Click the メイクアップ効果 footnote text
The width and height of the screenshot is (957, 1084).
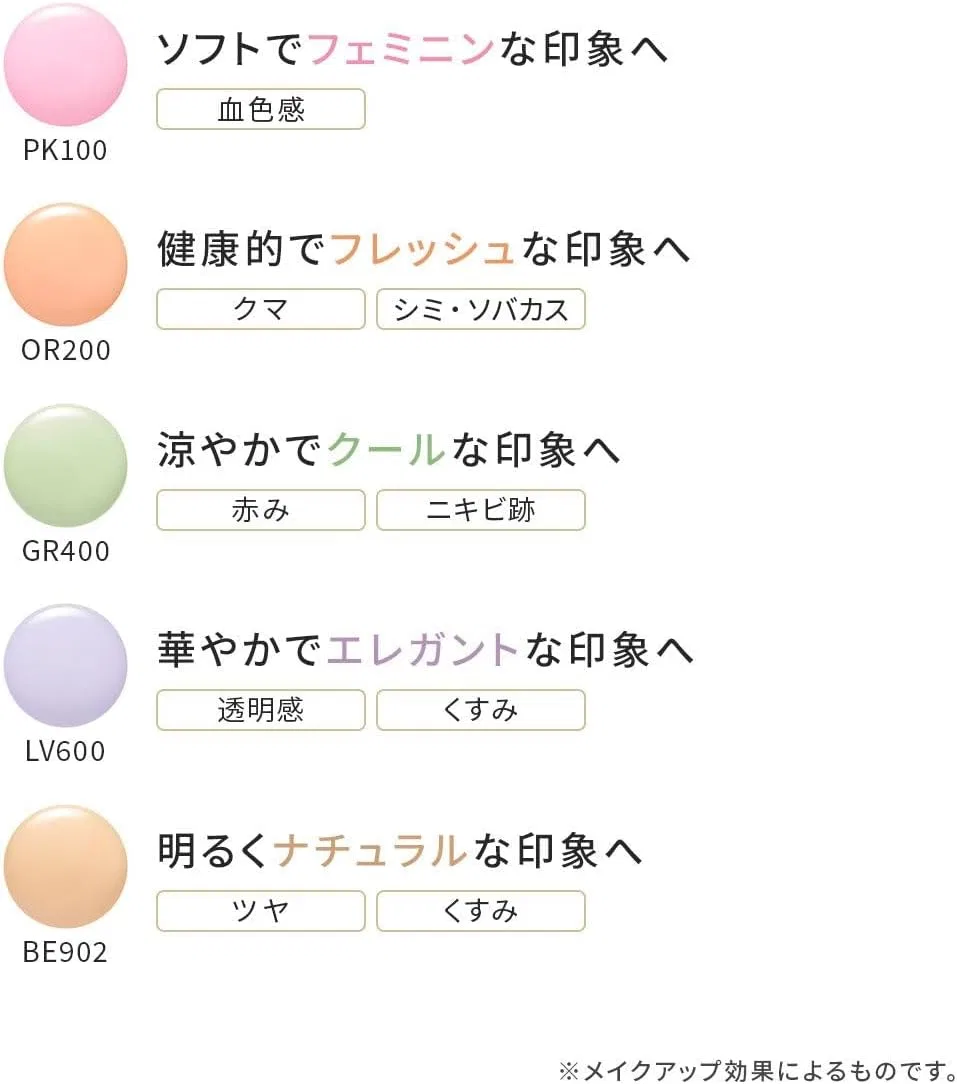coord(756,1070)
